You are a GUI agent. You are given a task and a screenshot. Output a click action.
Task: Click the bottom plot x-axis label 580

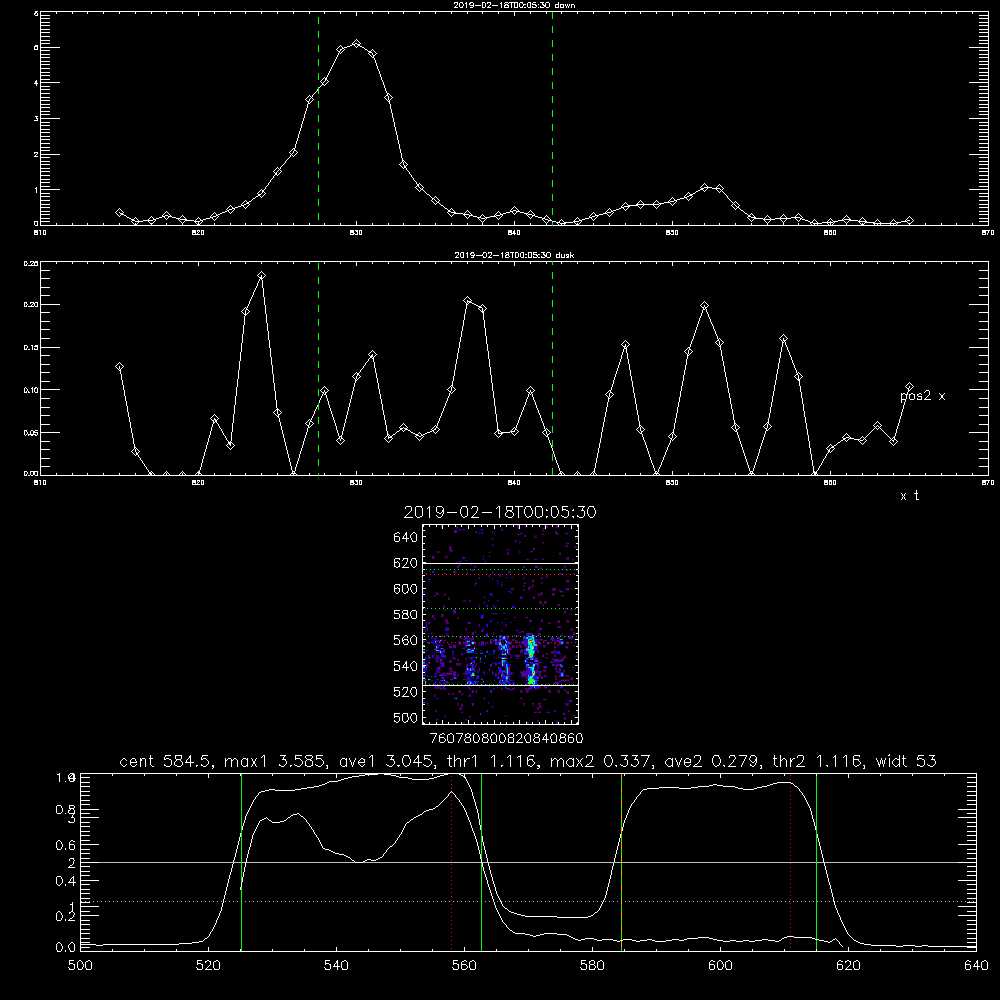(592, 966)
